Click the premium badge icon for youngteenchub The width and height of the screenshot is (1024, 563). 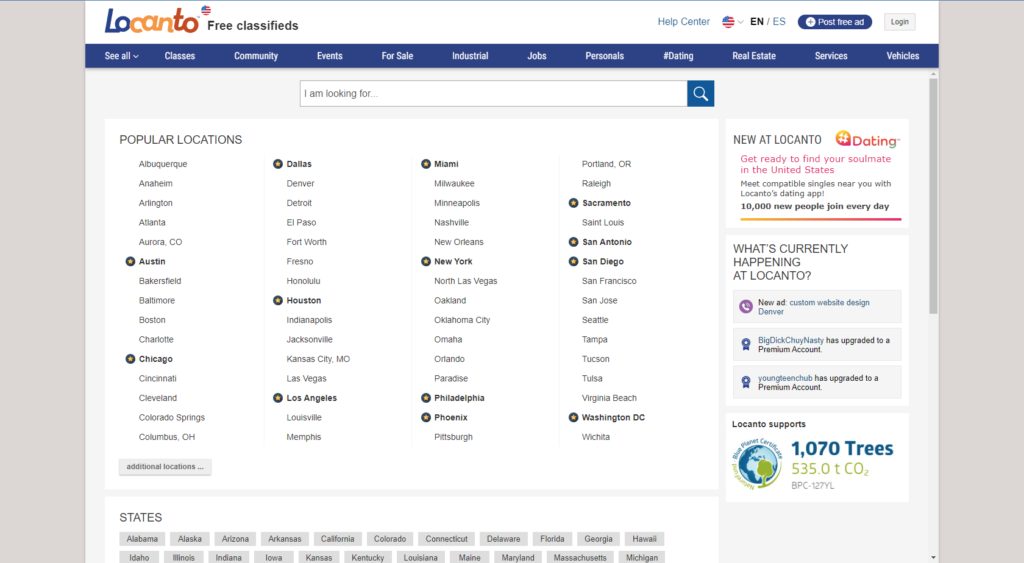[746, 382]
